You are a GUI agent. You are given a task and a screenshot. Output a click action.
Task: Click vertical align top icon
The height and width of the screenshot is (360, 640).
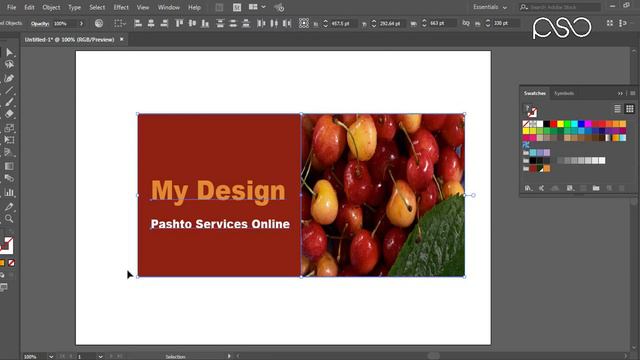tap(179, 23)
